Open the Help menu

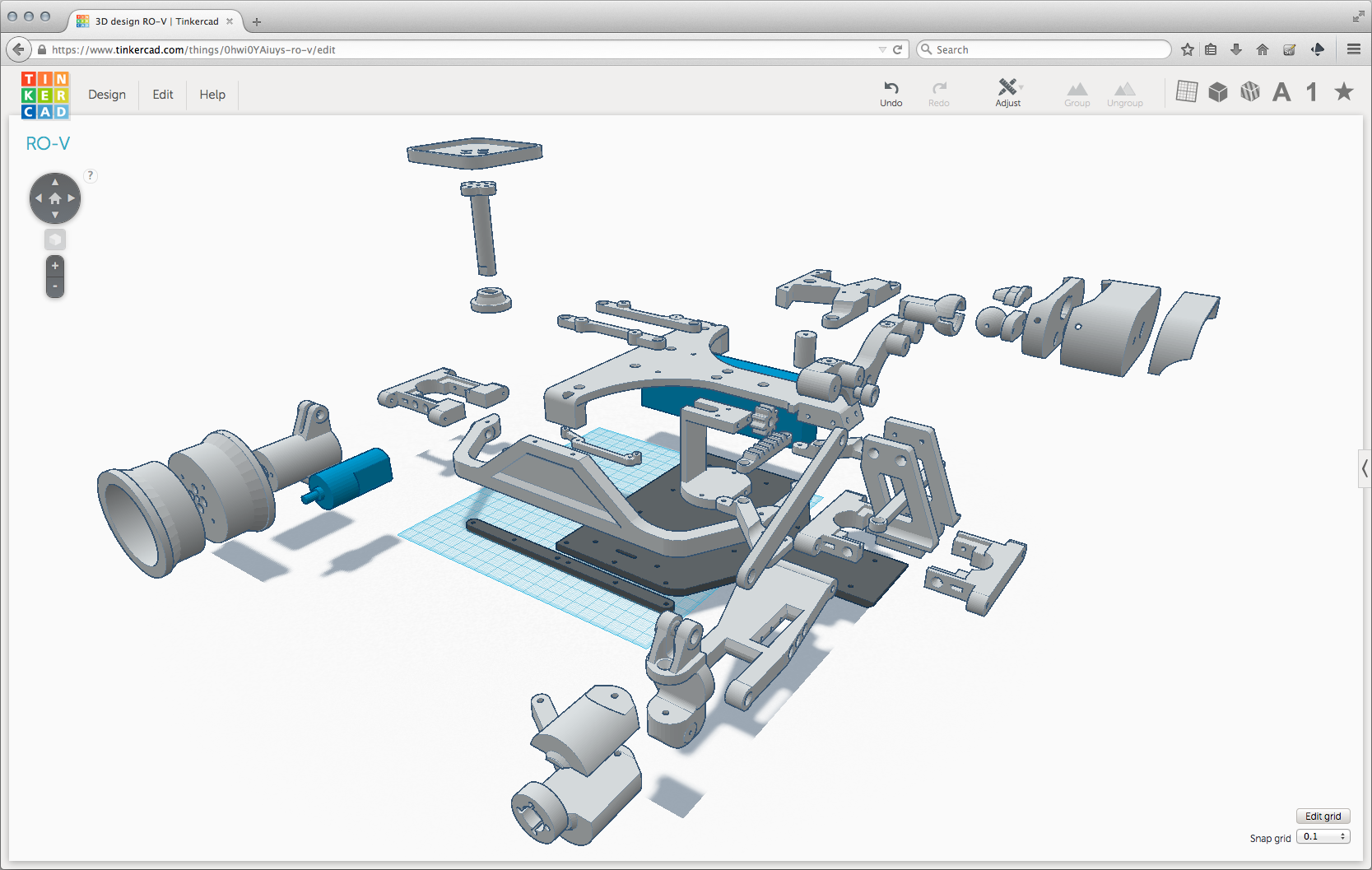click(212, 95)
